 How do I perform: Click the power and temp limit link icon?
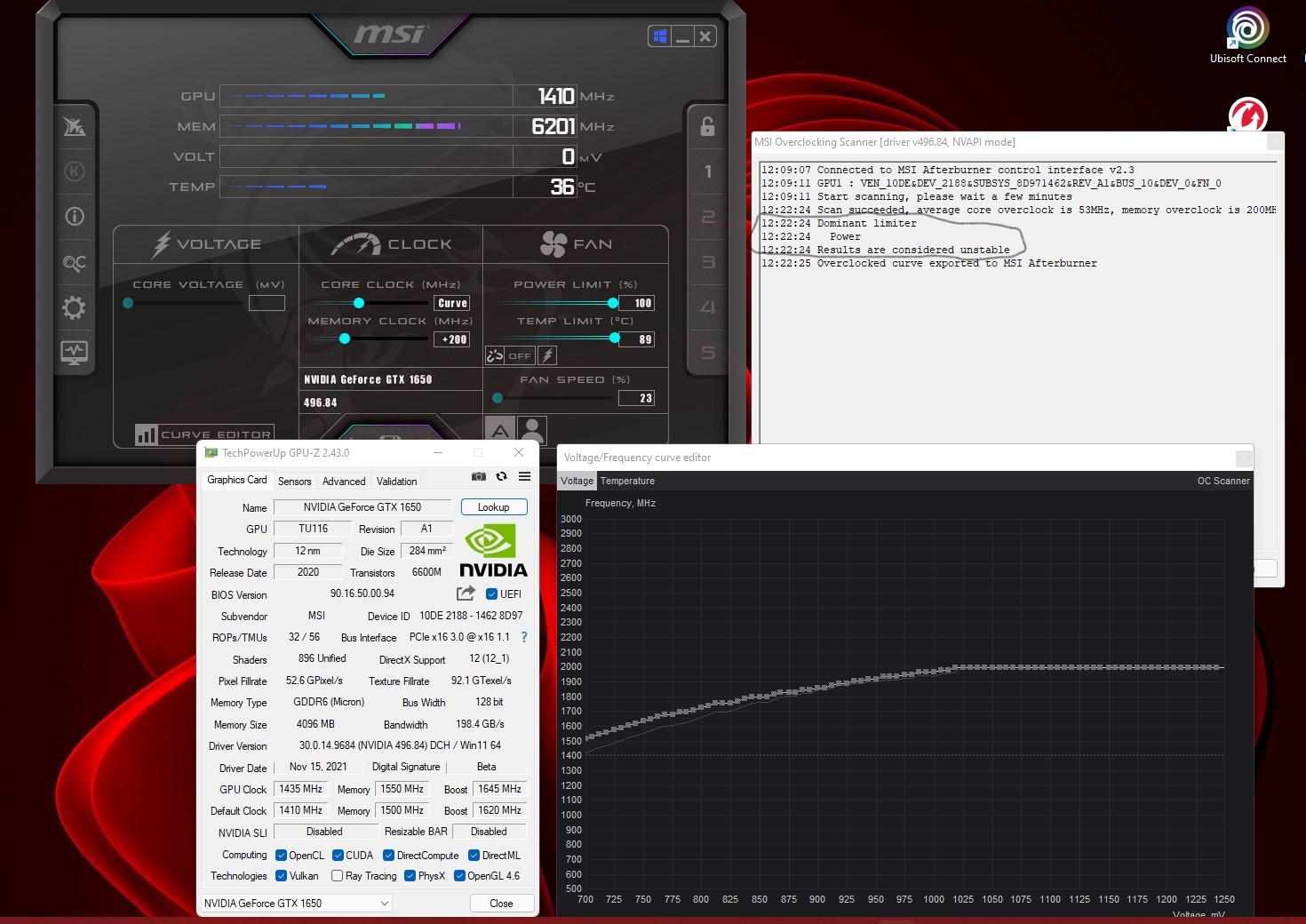point(495,355)
